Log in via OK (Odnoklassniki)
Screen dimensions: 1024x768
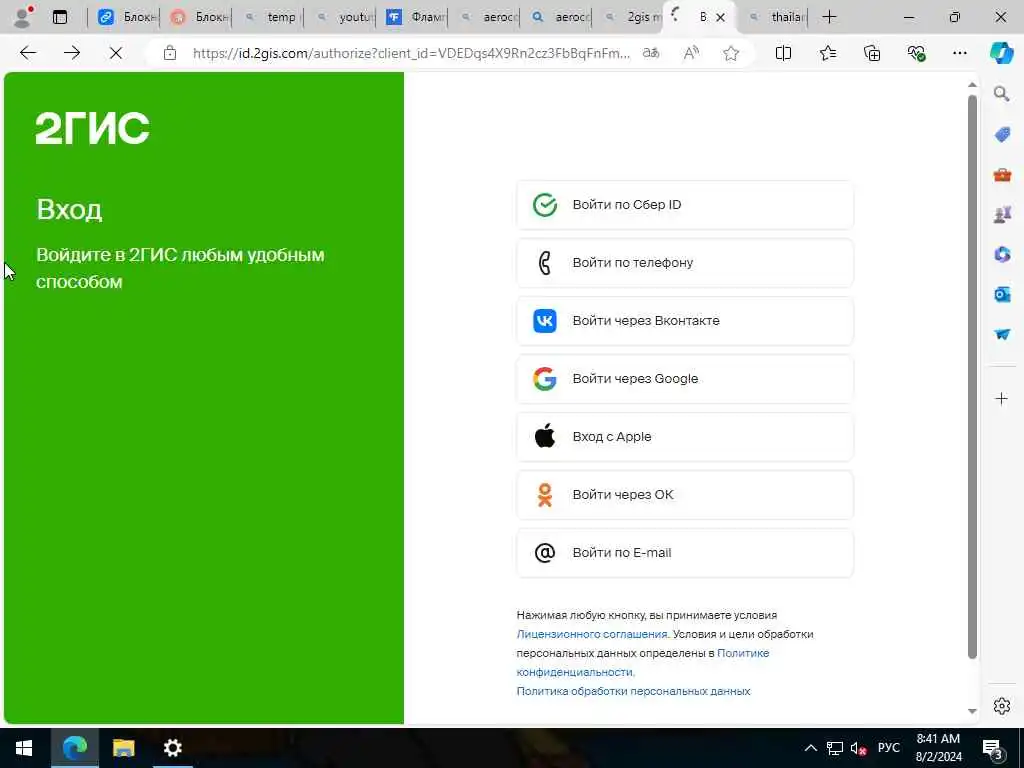pos(684,495)
